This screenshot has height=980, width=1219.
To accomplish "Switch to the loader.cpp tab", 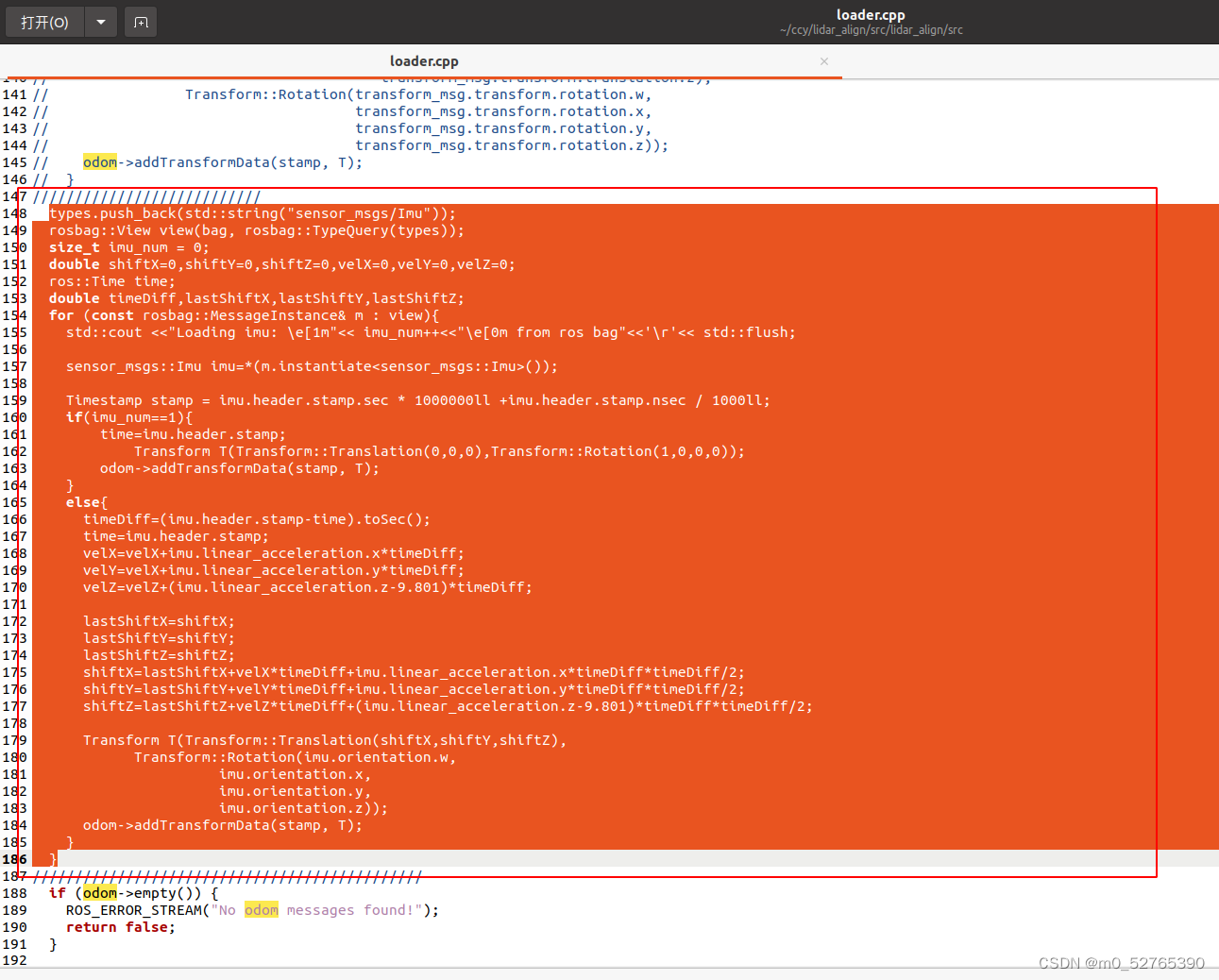I will click(x=424, y=60).
